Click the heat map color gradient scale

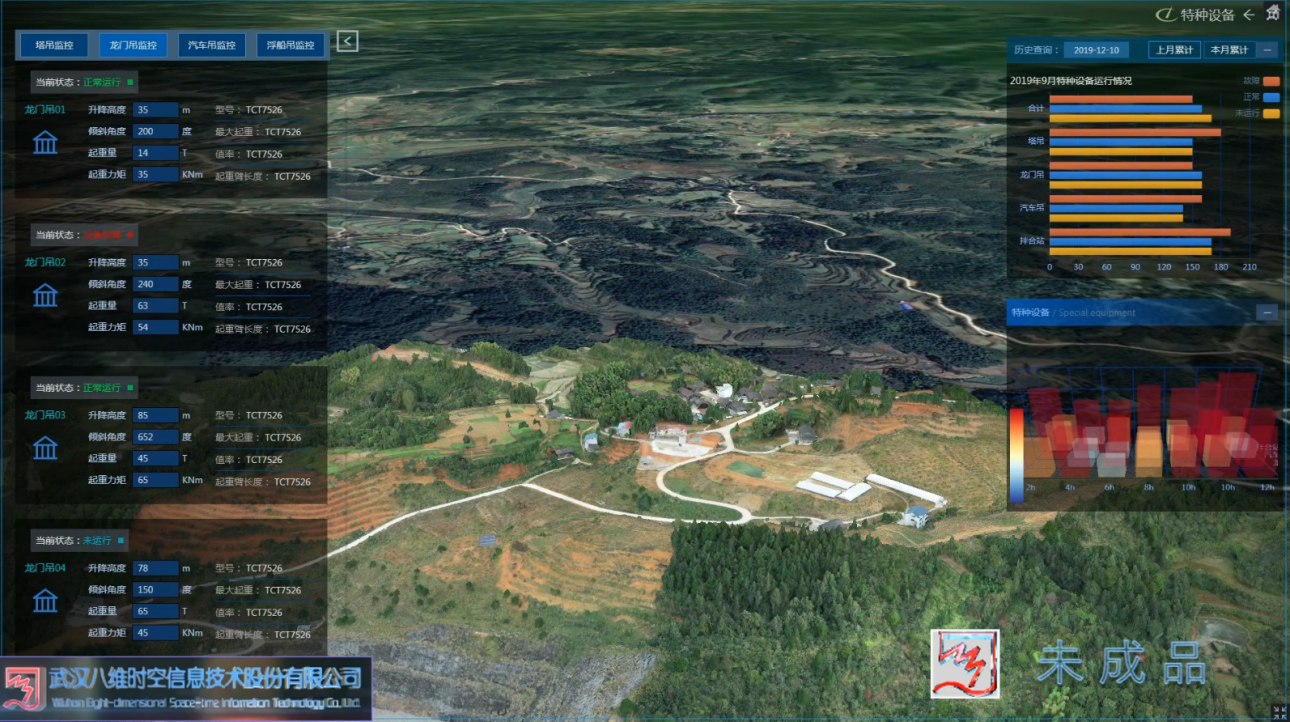(x=1016, y=453)
